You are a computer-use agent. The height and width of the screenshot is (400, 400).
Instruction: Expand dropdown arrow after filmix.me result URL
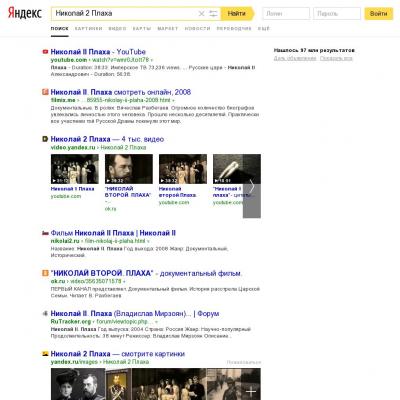point(173,100)
